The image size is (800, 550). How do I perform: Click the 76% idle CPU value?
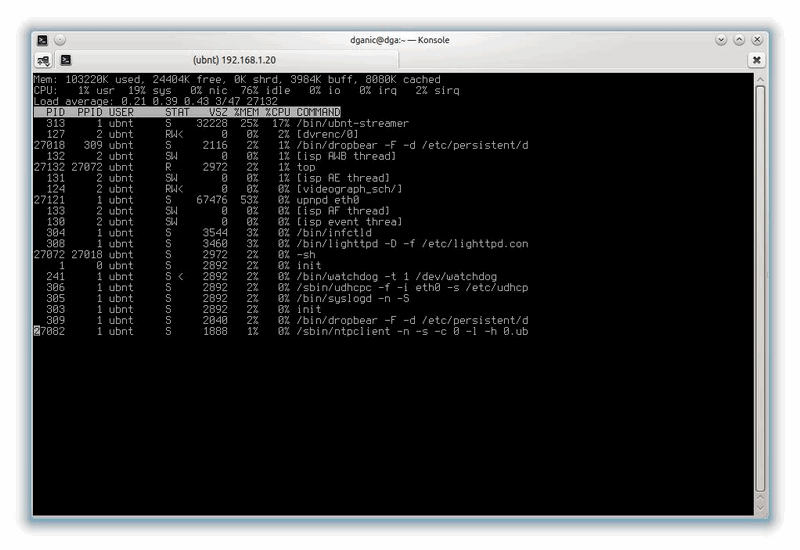265,90
